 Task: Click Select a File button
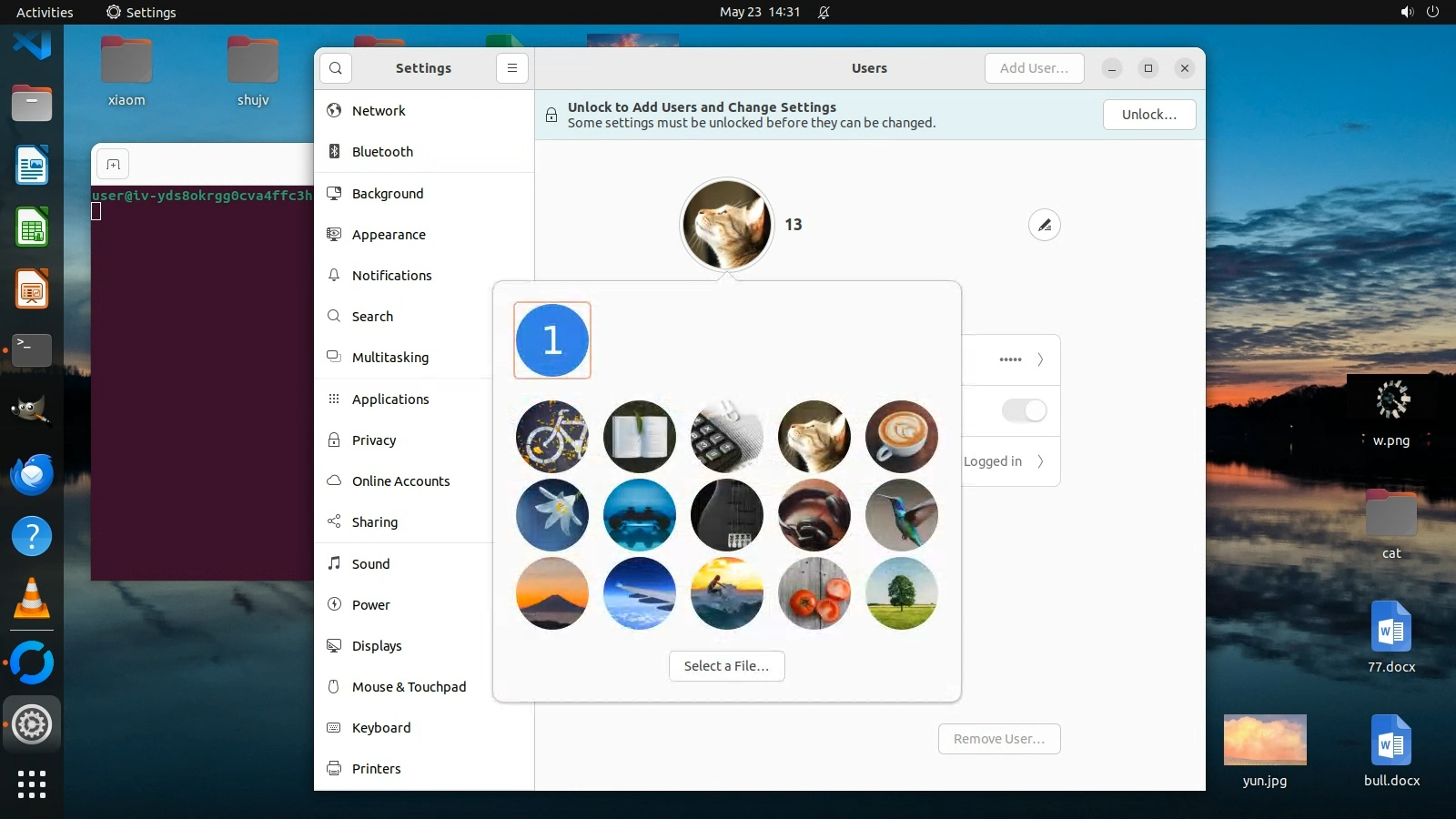click(726, 666)
